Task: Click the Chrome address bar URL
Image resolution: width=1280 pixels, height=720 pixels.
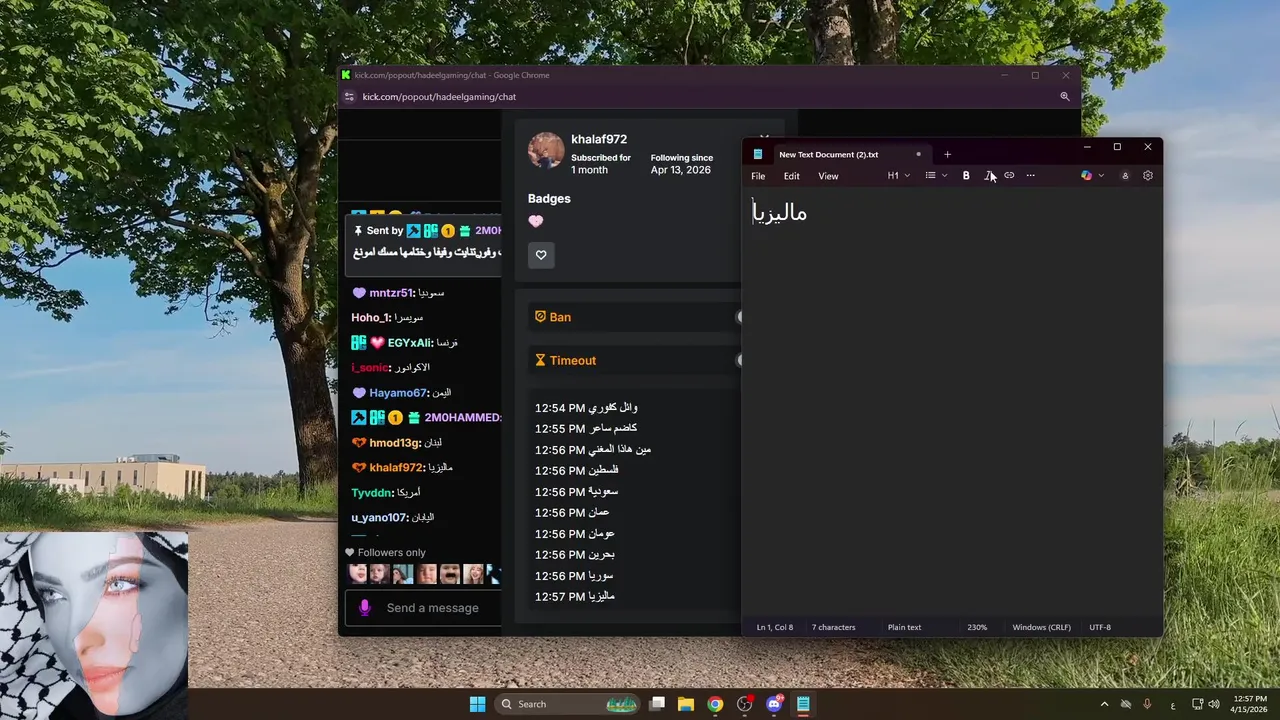Action: pos(439,97)
